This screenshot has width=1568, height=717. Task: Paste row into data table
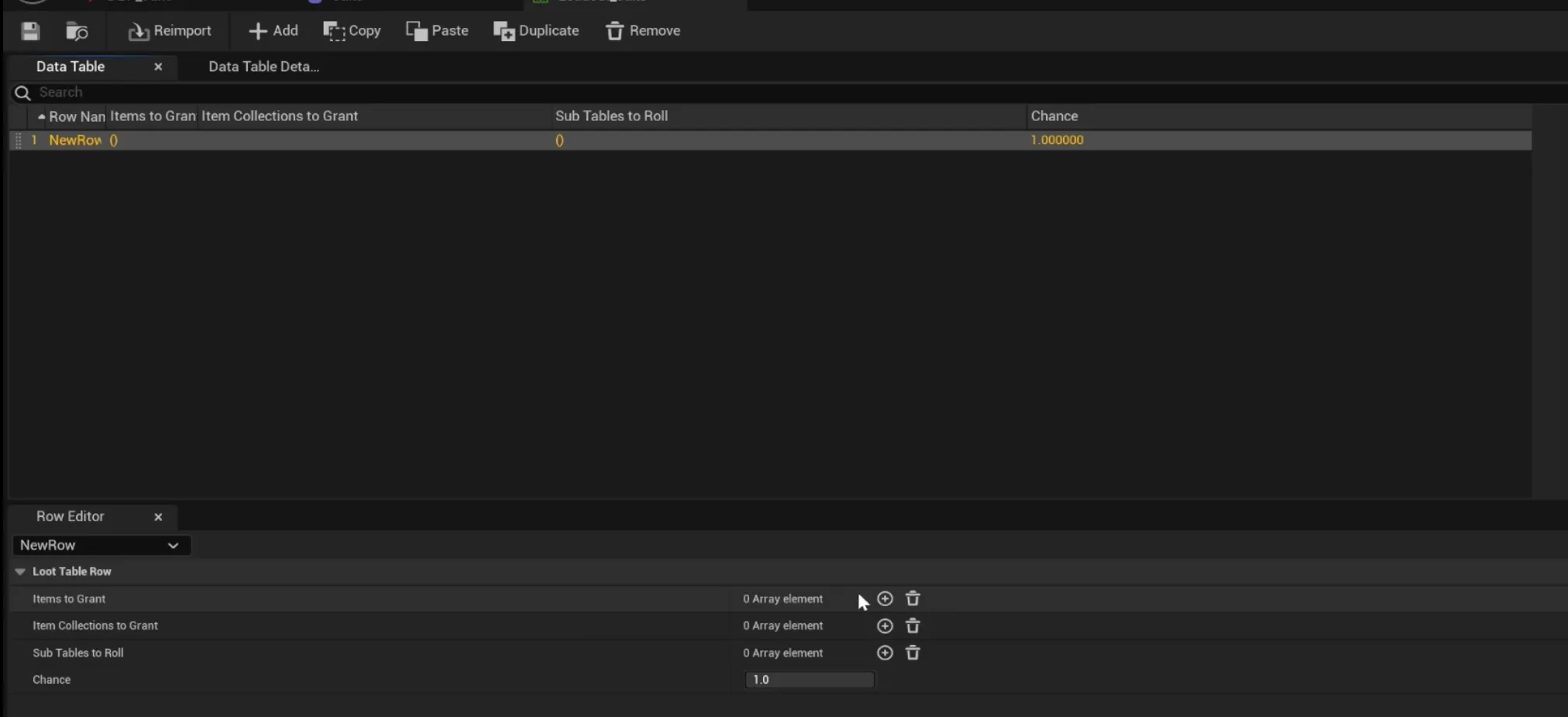click(x=438, y=31)
